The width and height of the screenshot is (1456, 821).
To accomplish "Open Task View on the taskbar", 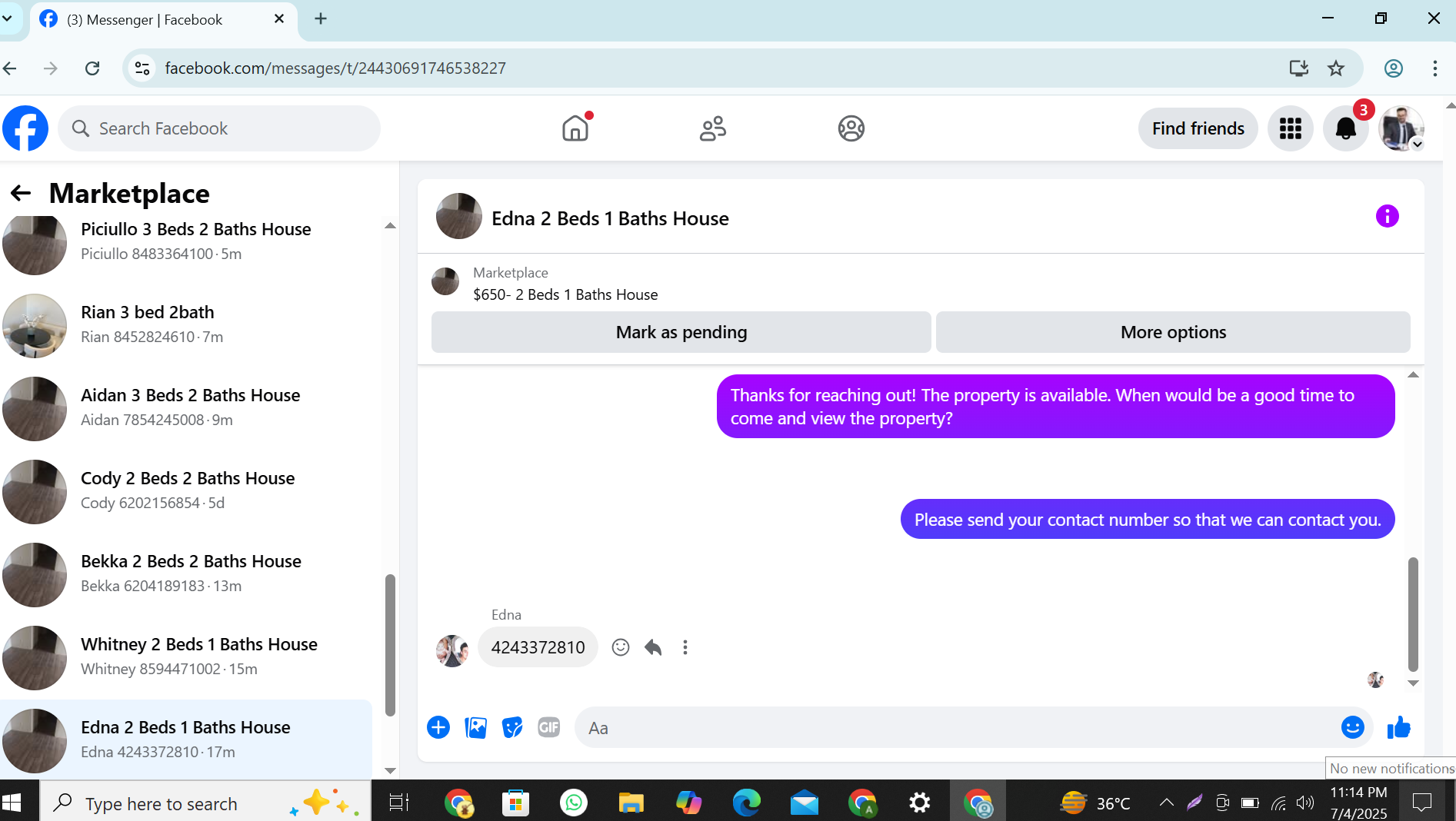I will click(x=399, y=803).
